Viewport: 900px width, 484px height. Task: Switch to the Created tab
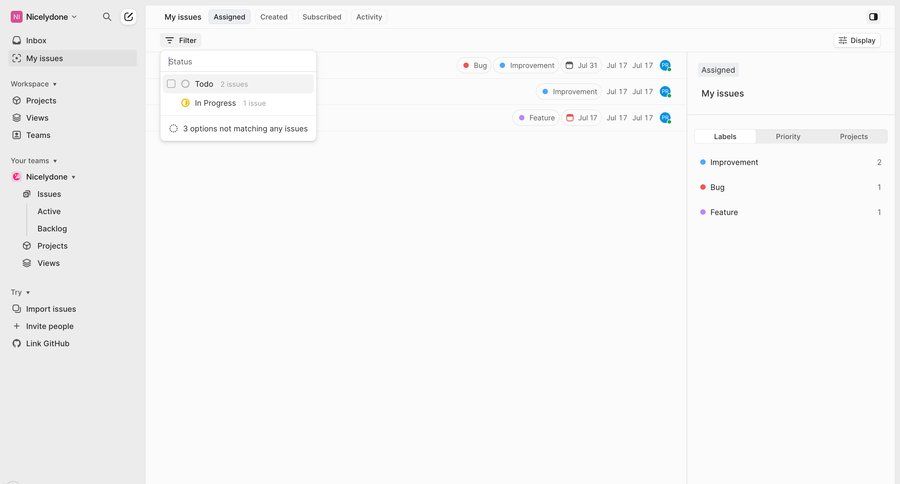coord(274,17)
